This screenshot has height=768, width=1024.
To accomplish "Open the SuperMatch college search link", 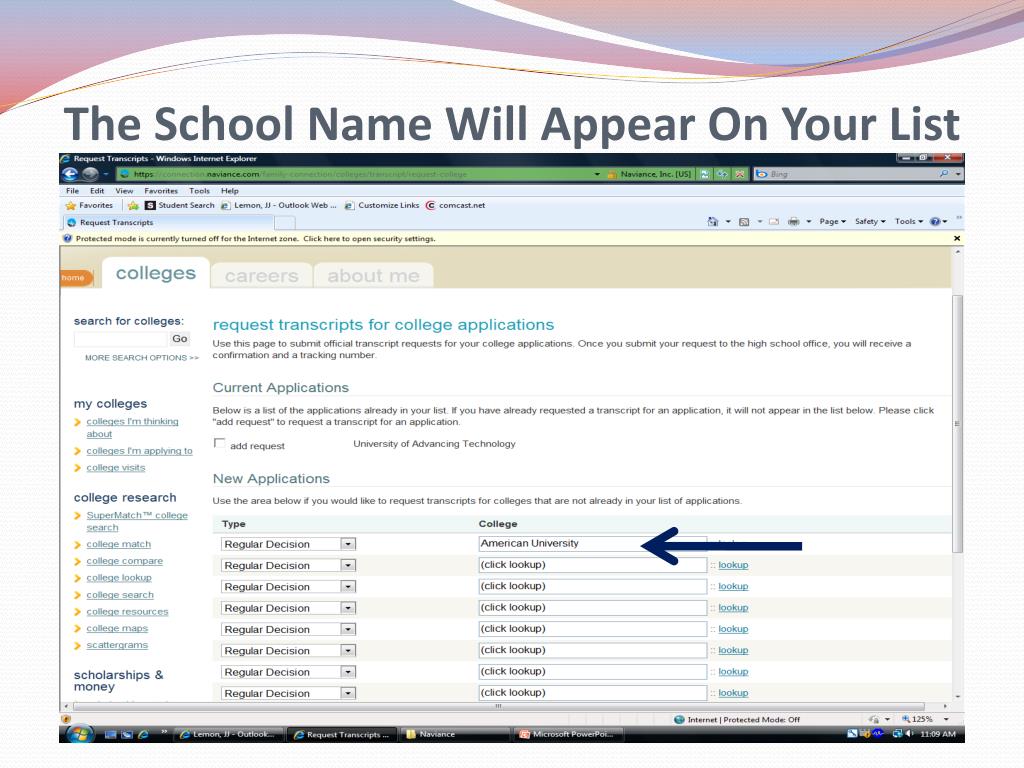I will pos(136,521).
